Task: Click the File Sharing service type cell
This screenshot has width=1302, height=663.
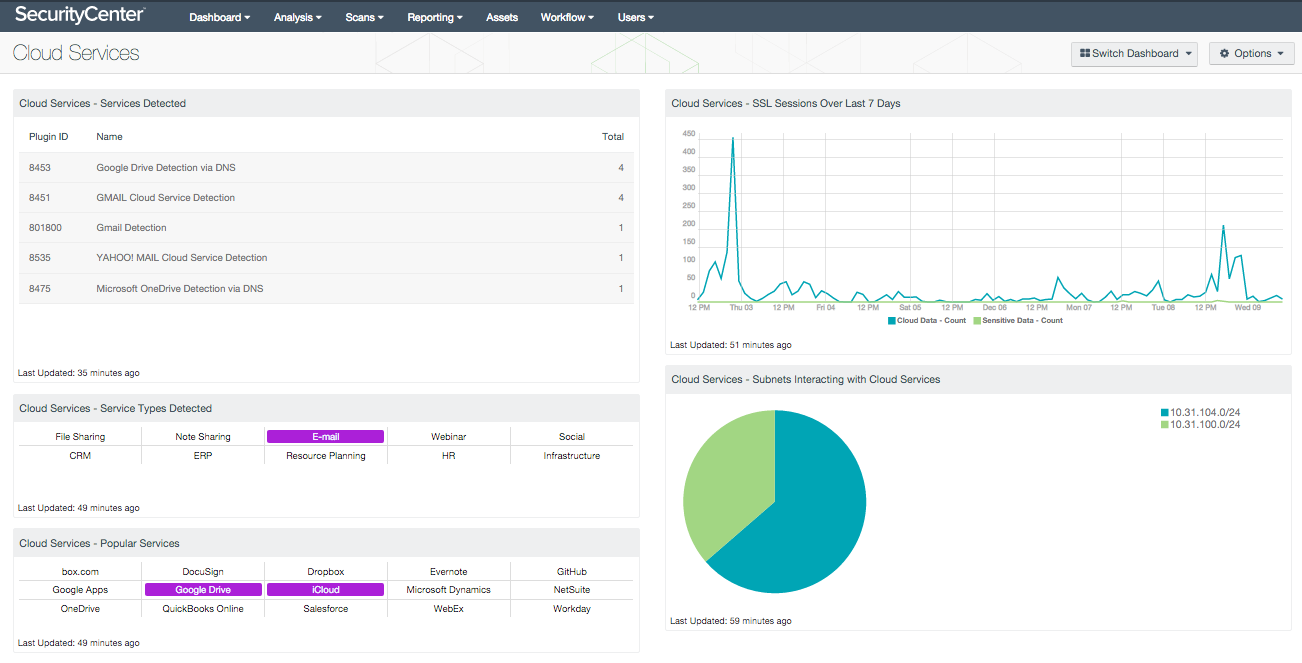Action: coord(80,437)
